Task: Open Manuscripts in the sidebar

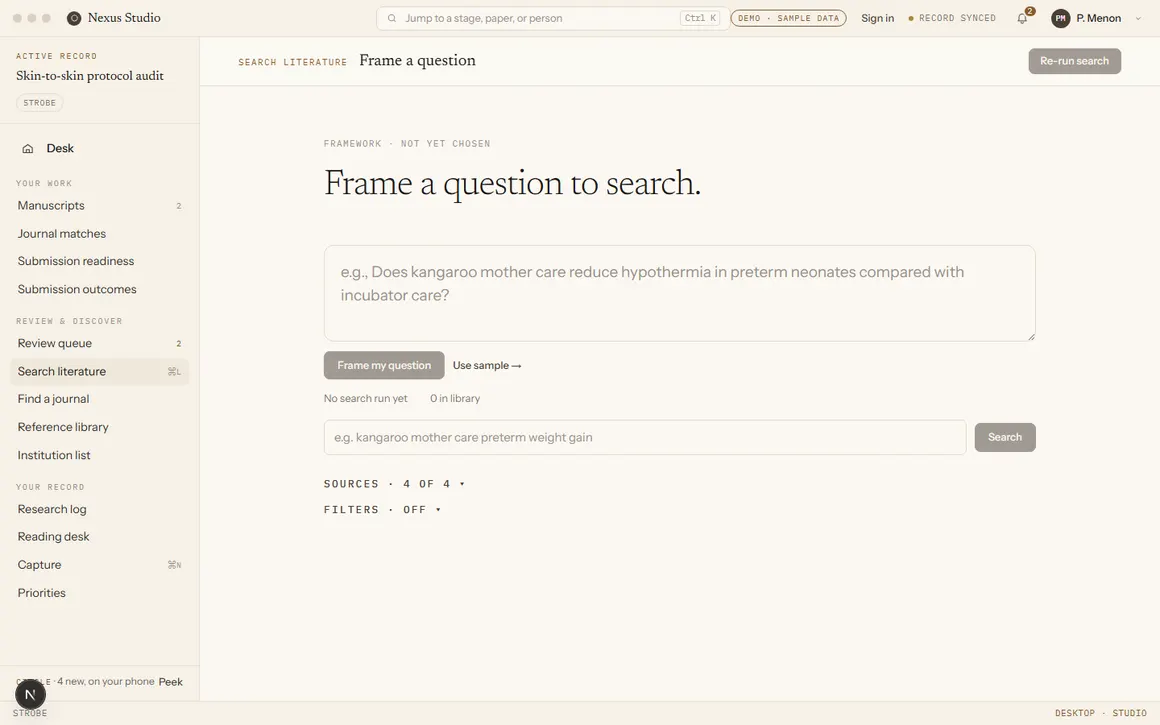Action: [99, 206]
